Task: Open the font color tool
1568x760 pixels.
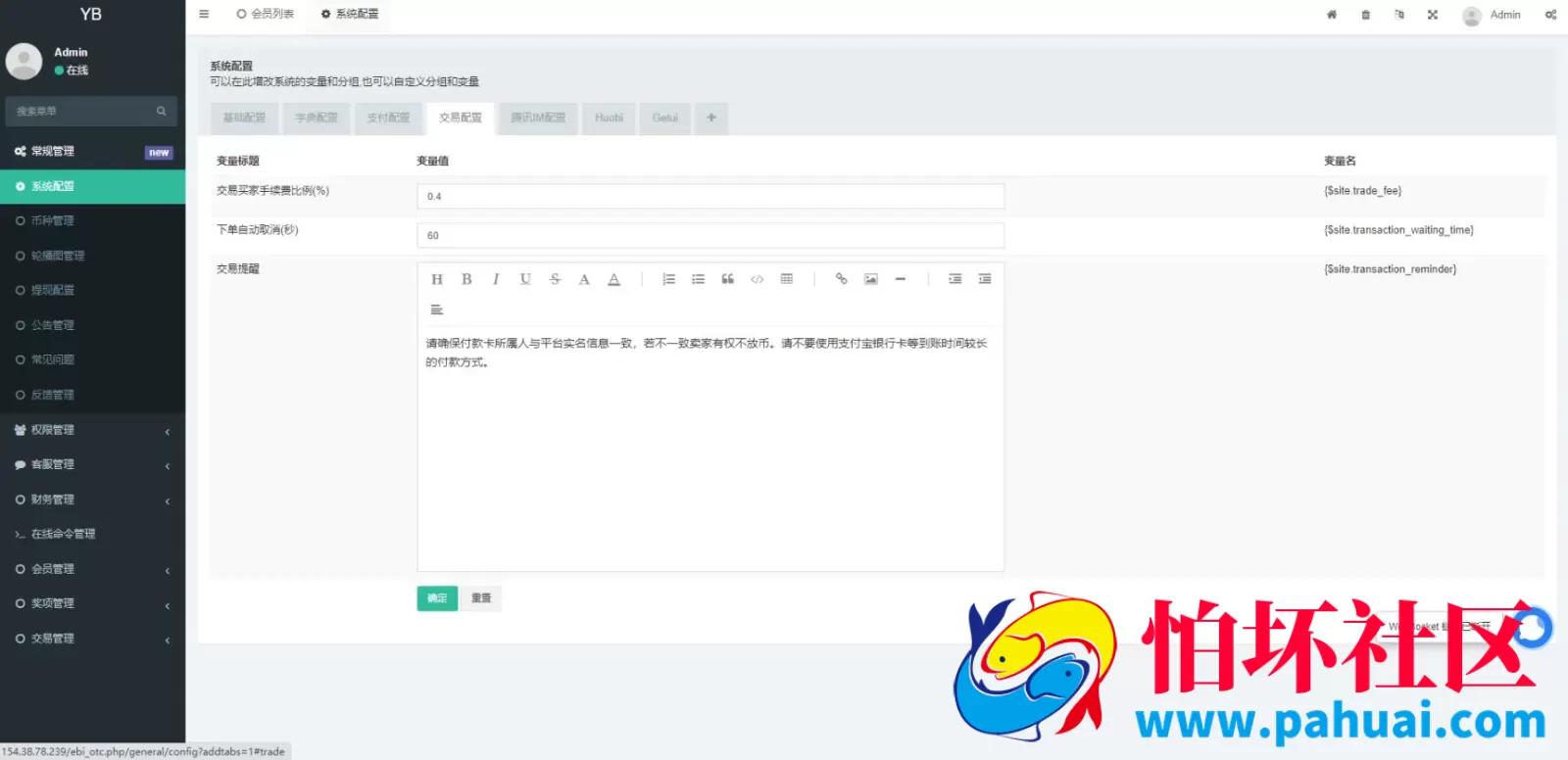Action: click(584, 279)
